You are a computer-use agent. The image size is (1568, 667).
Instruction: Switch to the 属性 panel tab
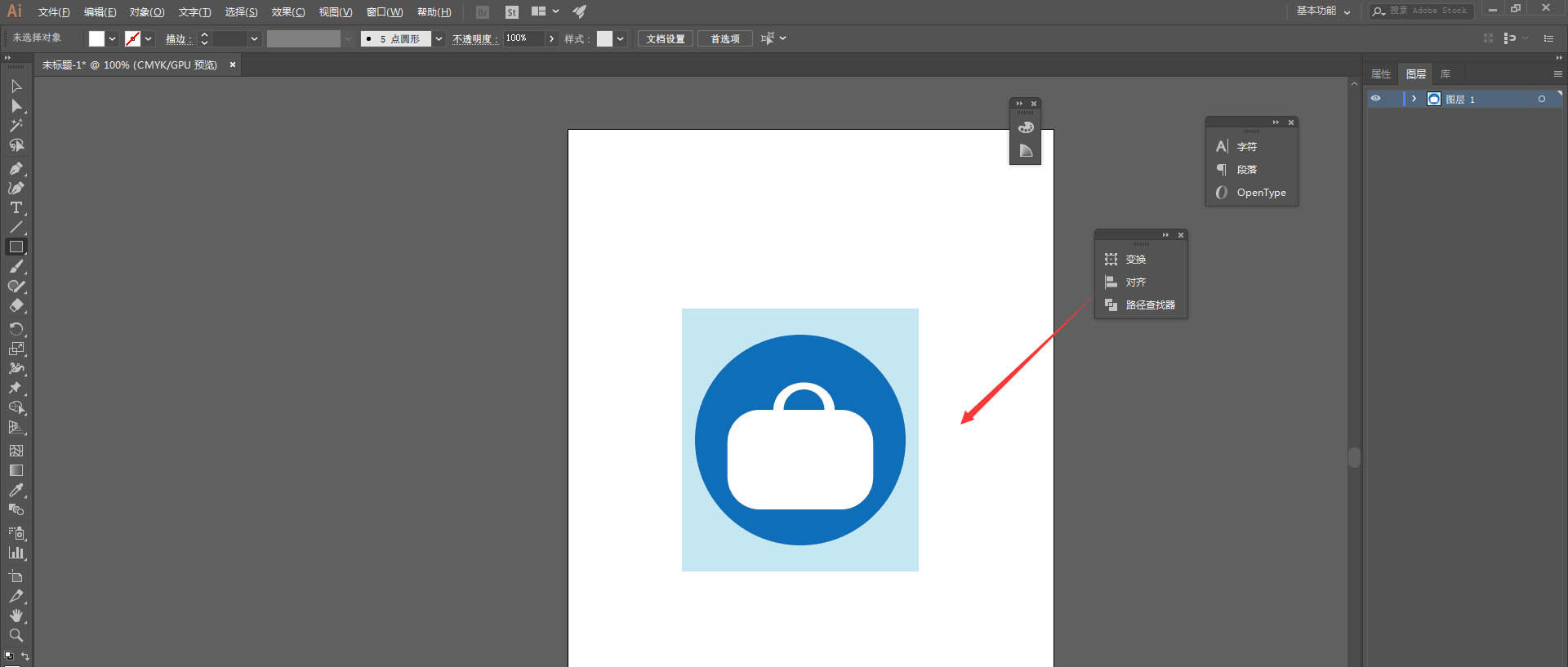click(x=1380, y=74)
